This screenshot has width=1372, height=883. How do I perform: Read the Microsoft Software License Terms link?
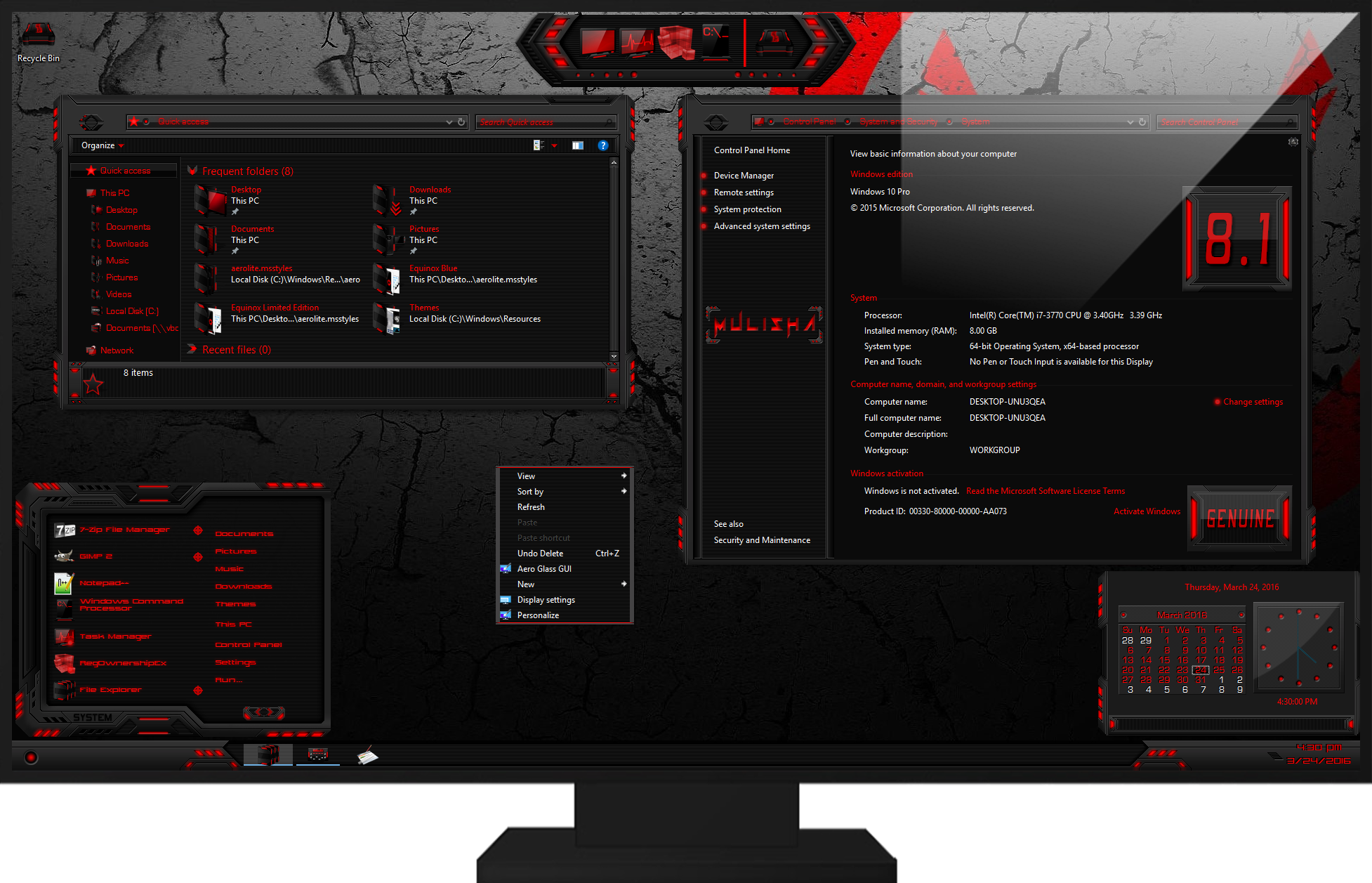pos(1045,491)
